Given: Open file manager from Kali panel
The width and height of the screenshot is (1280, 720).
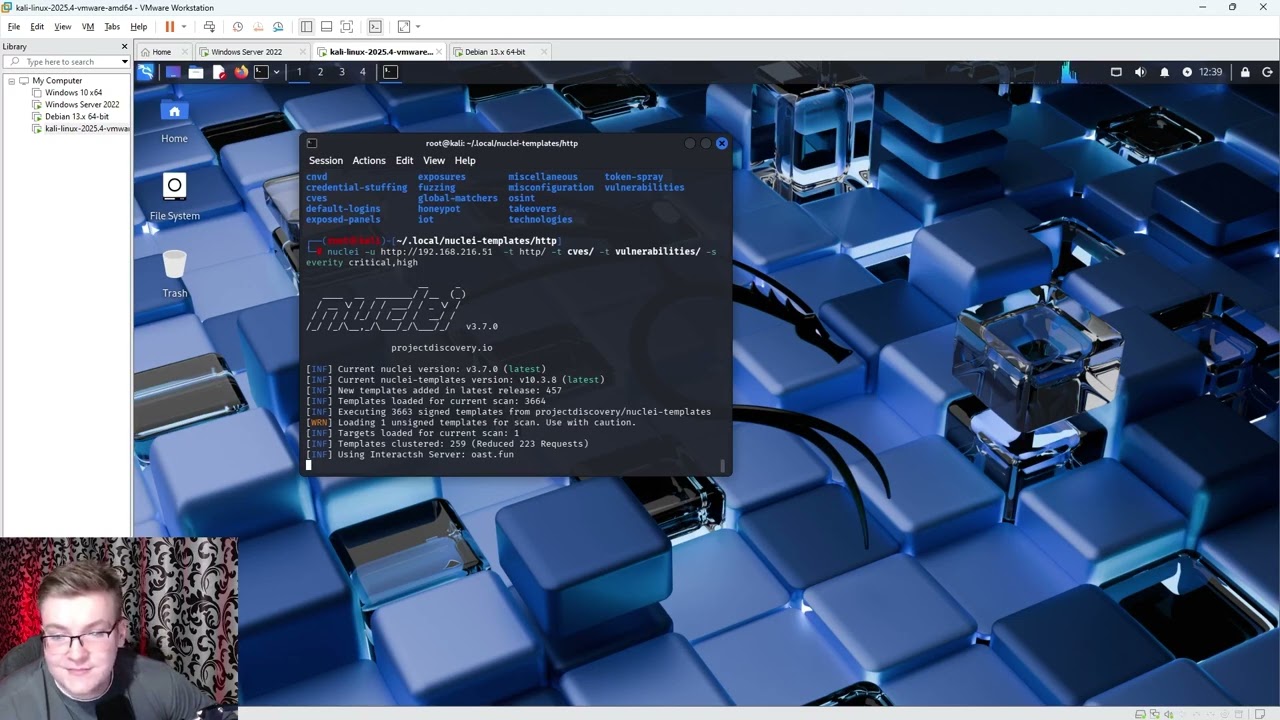Looking at the screenshot, I should [196, 72].
